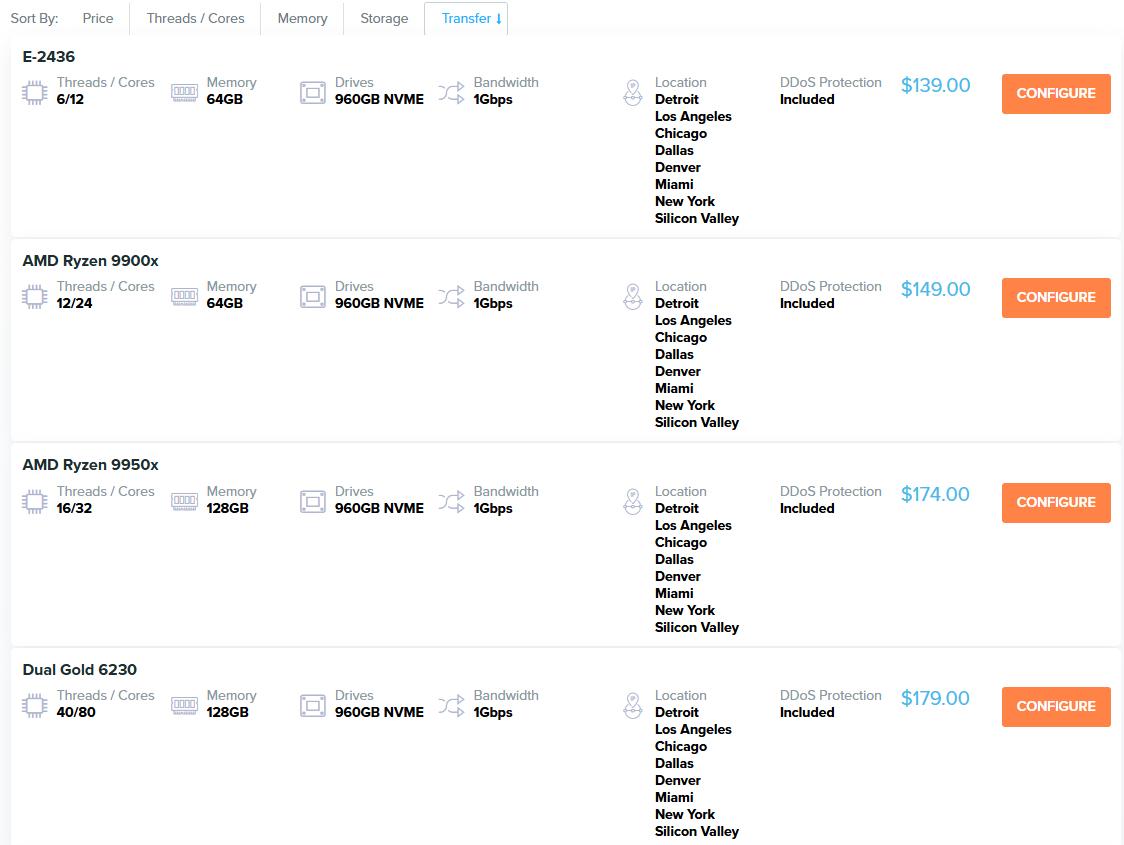Viewport: 1124px width, 845px height.
Task: Sort servers by Price tab
Action: [x=98, y=18]
